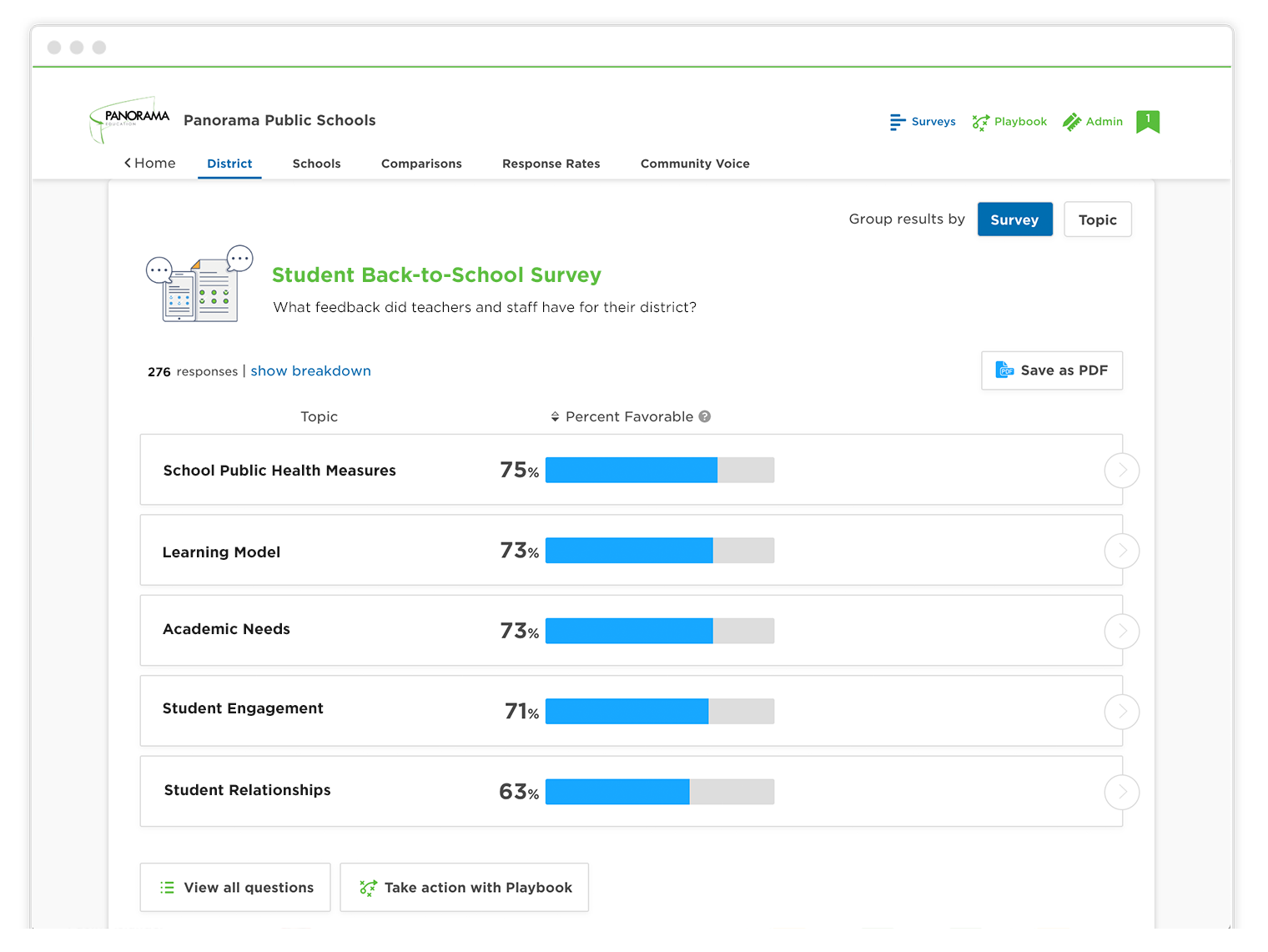The width and height of the screenshot is (1268, 952).
Task: Open the green notification bookmark showing 1
Action: tap(1147, 122)
